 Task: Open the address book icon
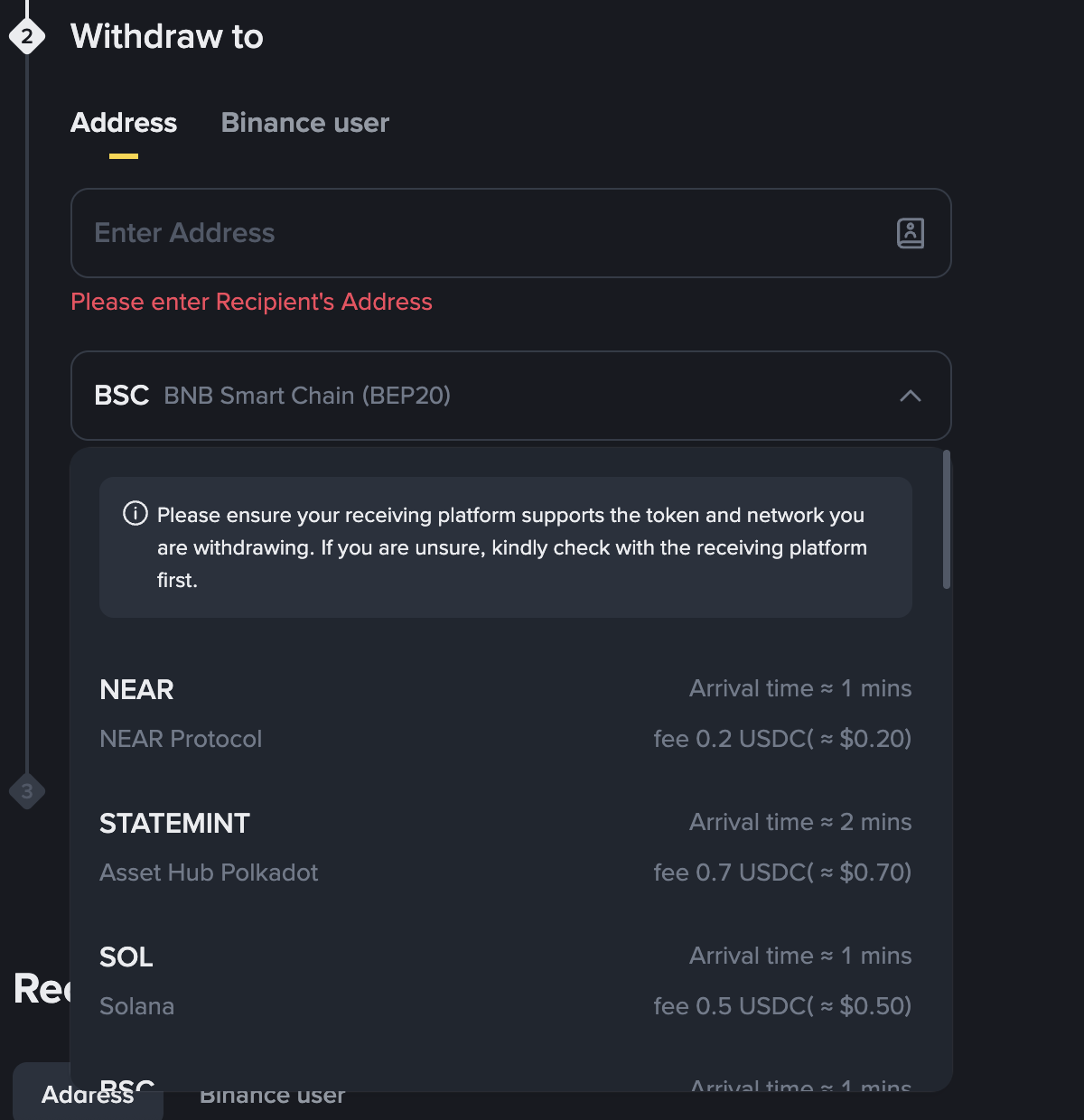click(910, 233)
